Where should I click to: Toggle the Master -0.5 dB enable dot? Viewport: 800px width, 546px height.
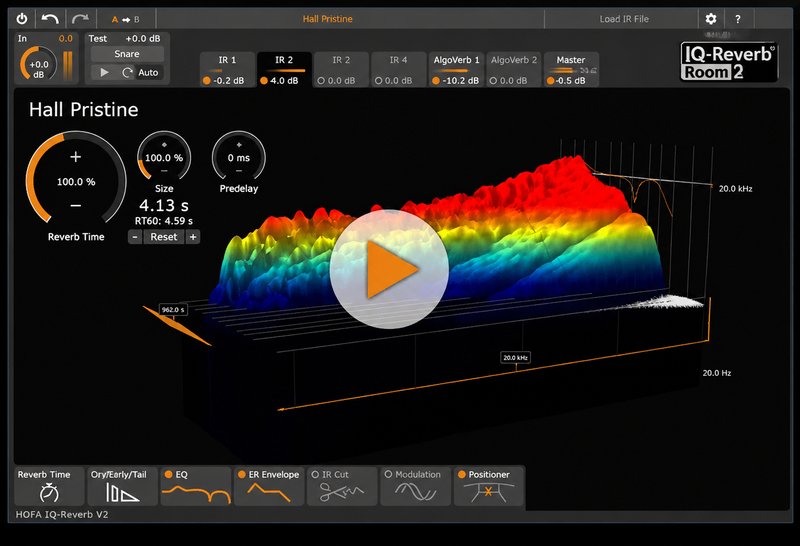pos(551,81)
